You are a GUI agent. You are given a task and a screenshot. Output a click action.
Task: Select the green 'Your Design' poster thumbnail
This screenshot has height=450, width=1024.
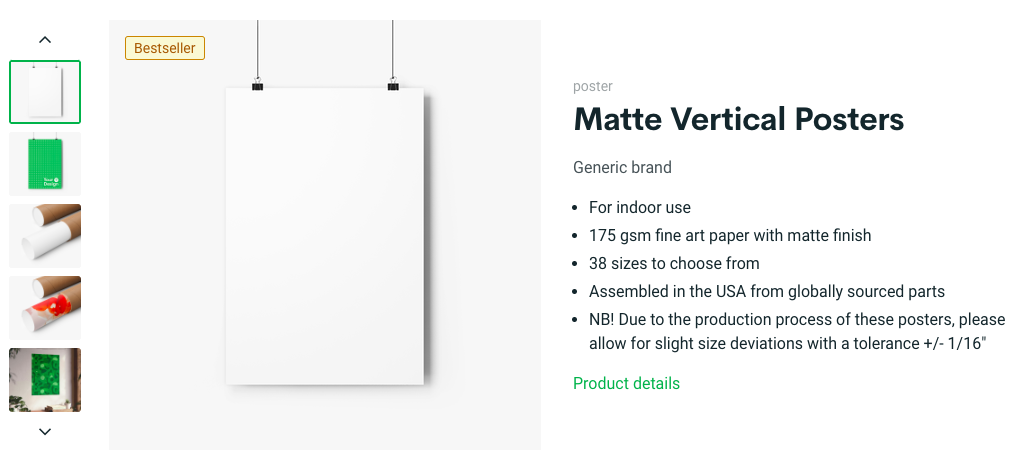click(x=45, y=164)
